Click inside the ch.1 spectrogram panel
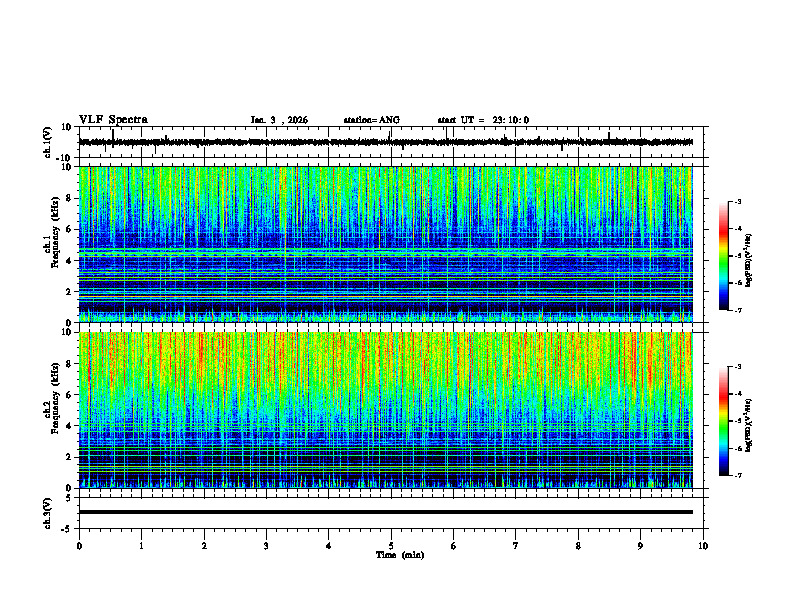Screen dimensions: 792x612 click(x=386, y=244)
